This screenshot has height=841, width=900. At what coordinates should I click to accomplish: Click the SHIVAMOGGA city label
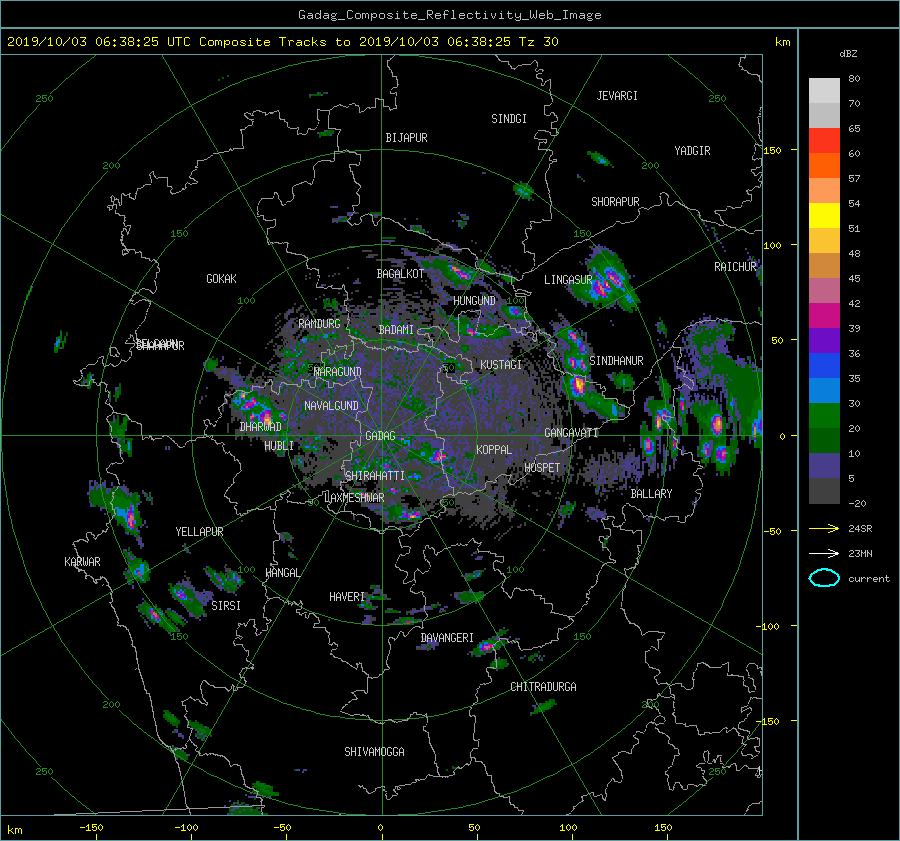(374, 751)
